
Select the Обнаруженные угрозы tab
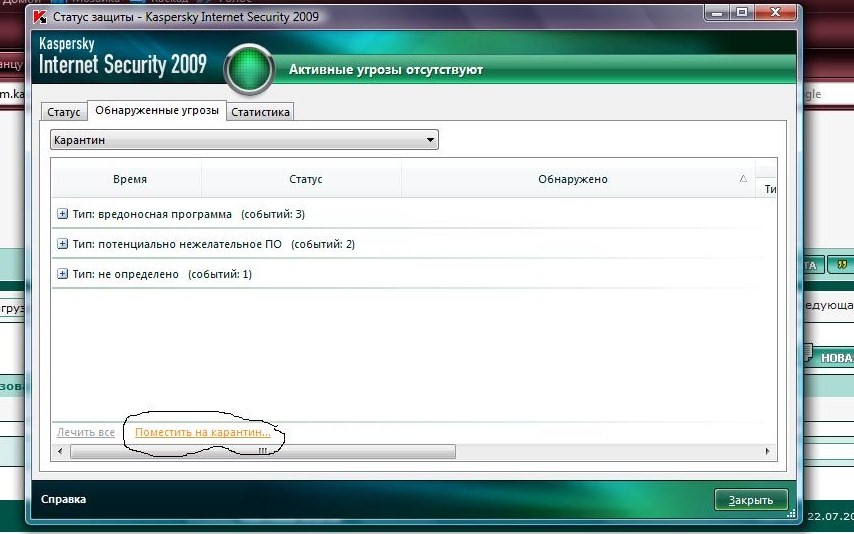157,110
